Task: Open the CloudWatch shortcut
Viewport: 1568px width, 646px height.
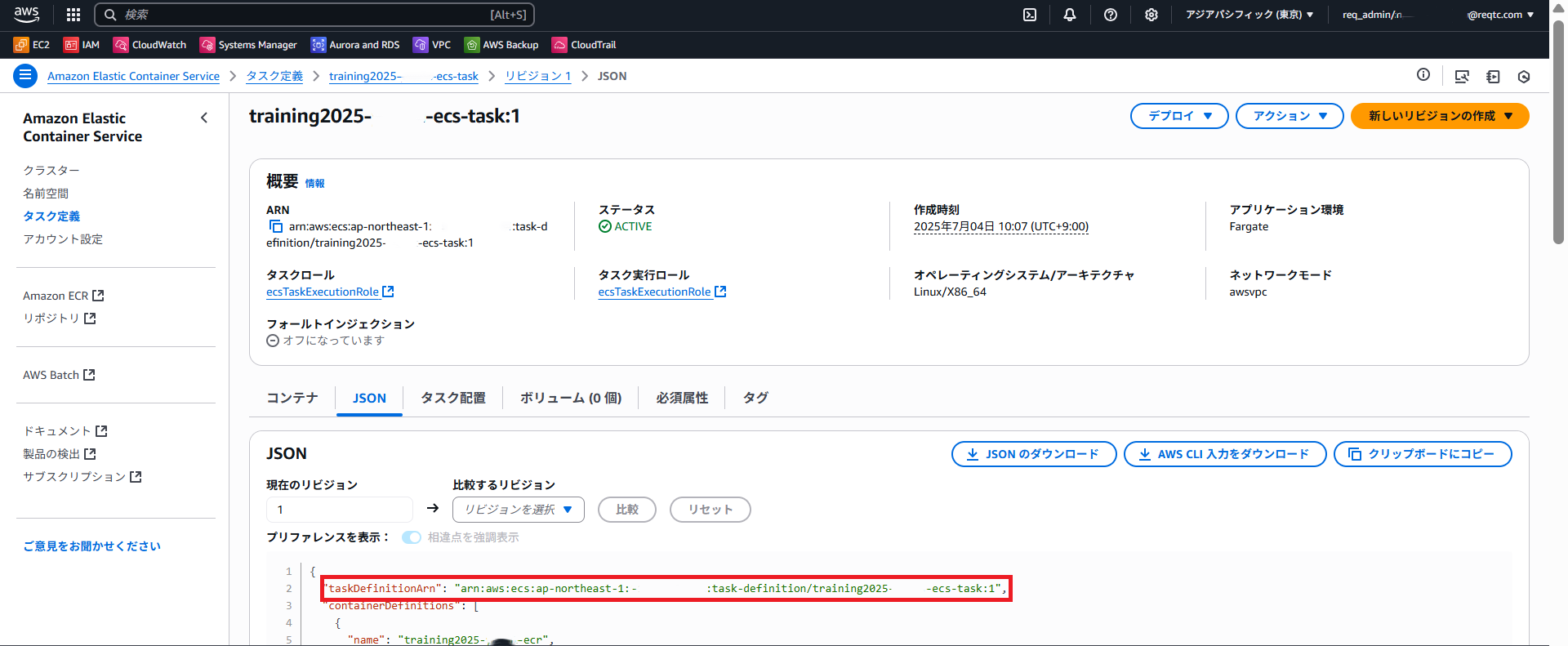Action: click(150, 45)
